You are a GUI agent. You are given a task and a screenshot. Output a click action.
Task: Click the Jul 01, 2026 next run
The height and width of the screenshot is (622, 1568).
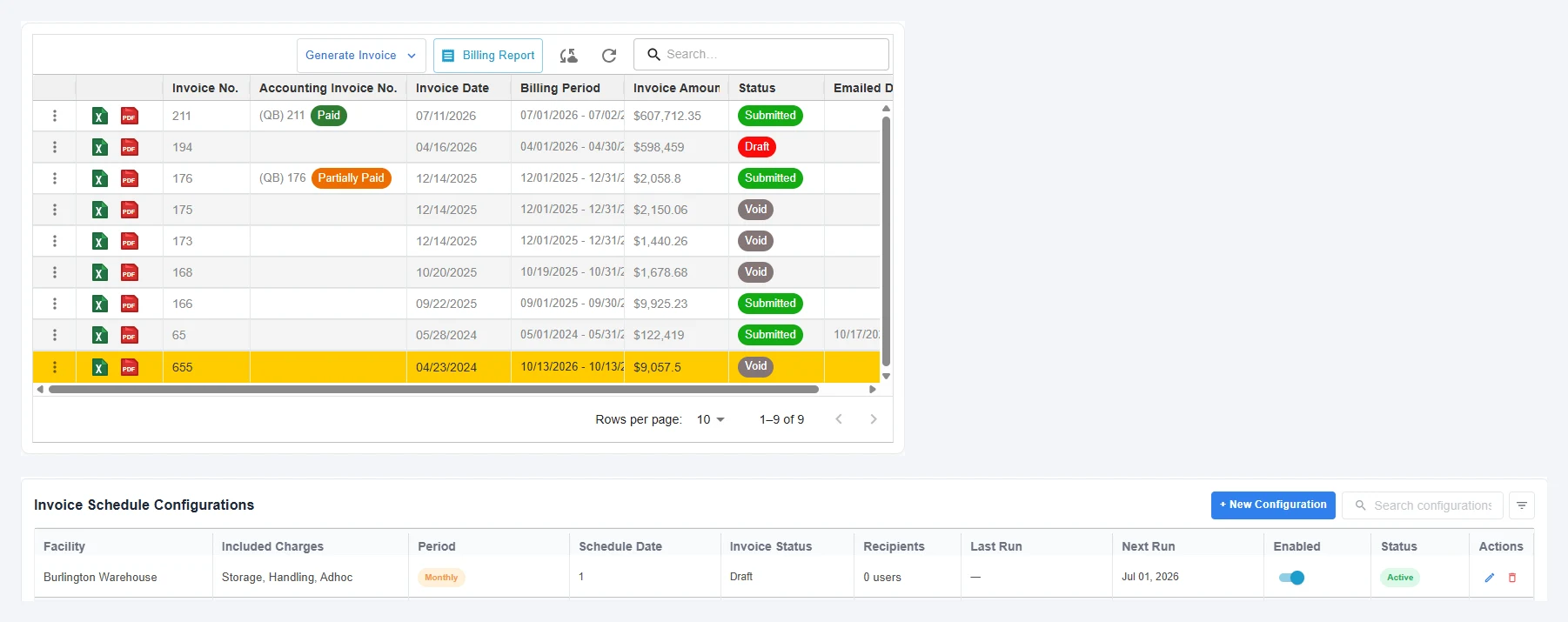(1150, 577)
